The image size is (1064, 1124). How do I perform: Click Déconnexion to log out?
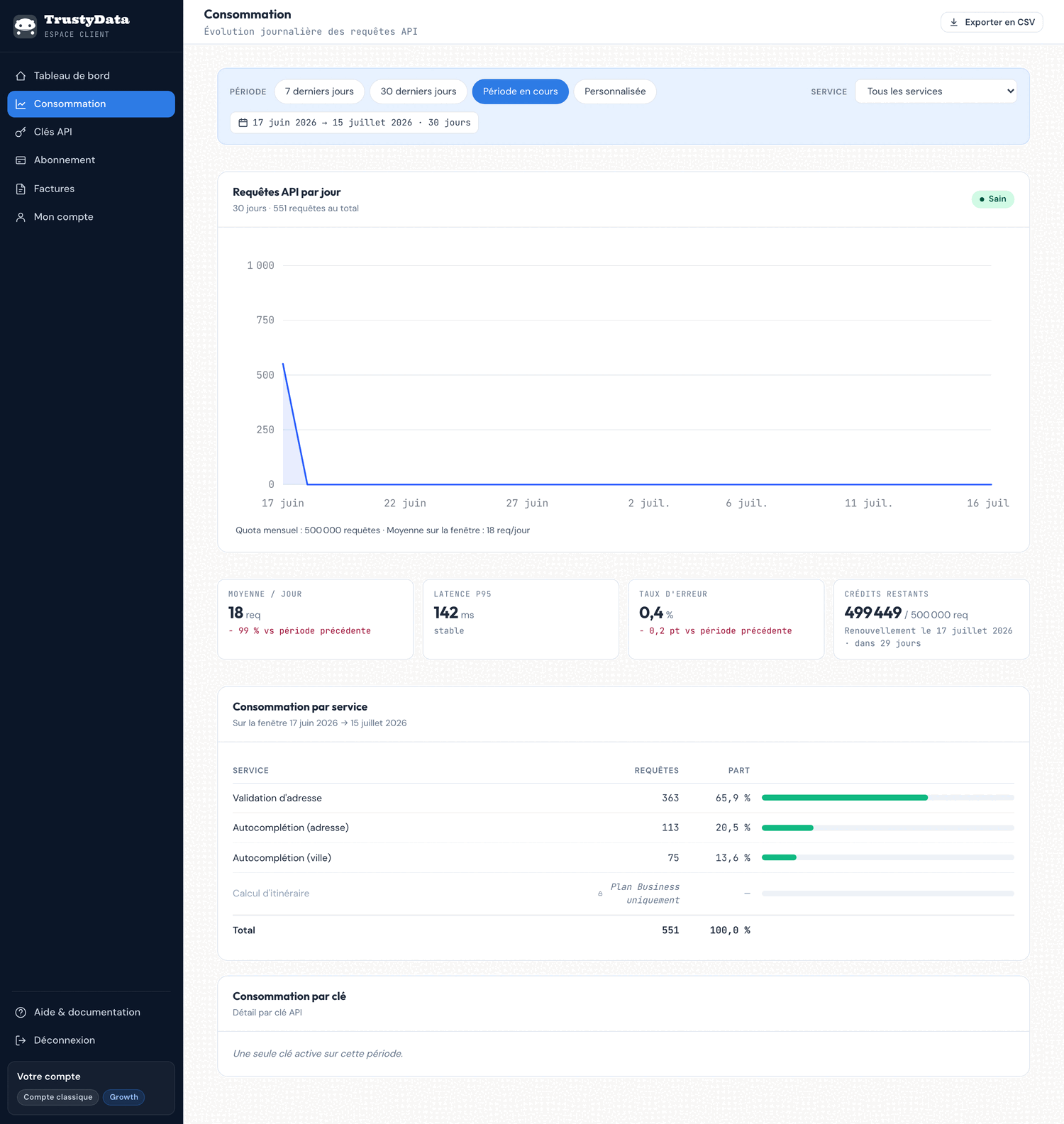pos(91,1040)
